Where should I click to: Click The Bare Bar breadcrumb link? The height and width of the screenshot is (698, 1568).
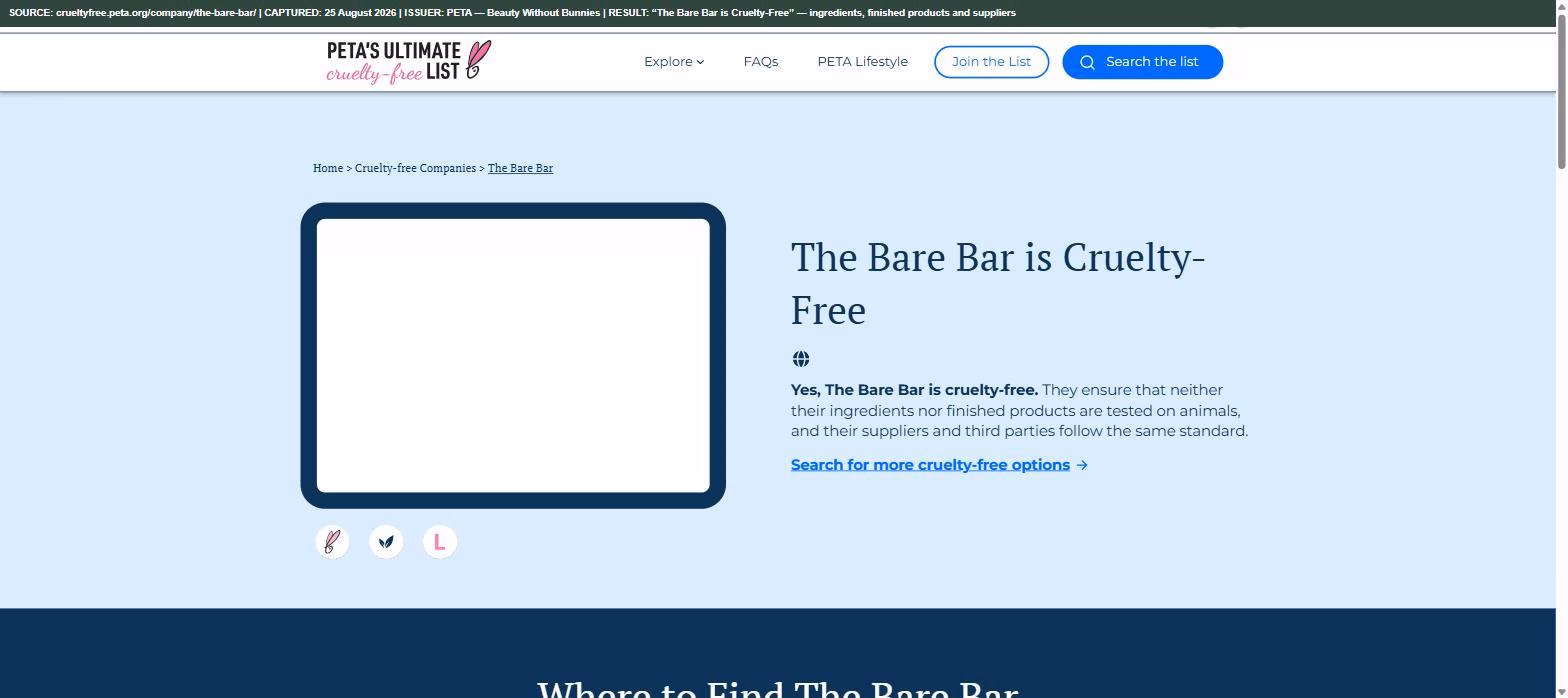[520, 168]
